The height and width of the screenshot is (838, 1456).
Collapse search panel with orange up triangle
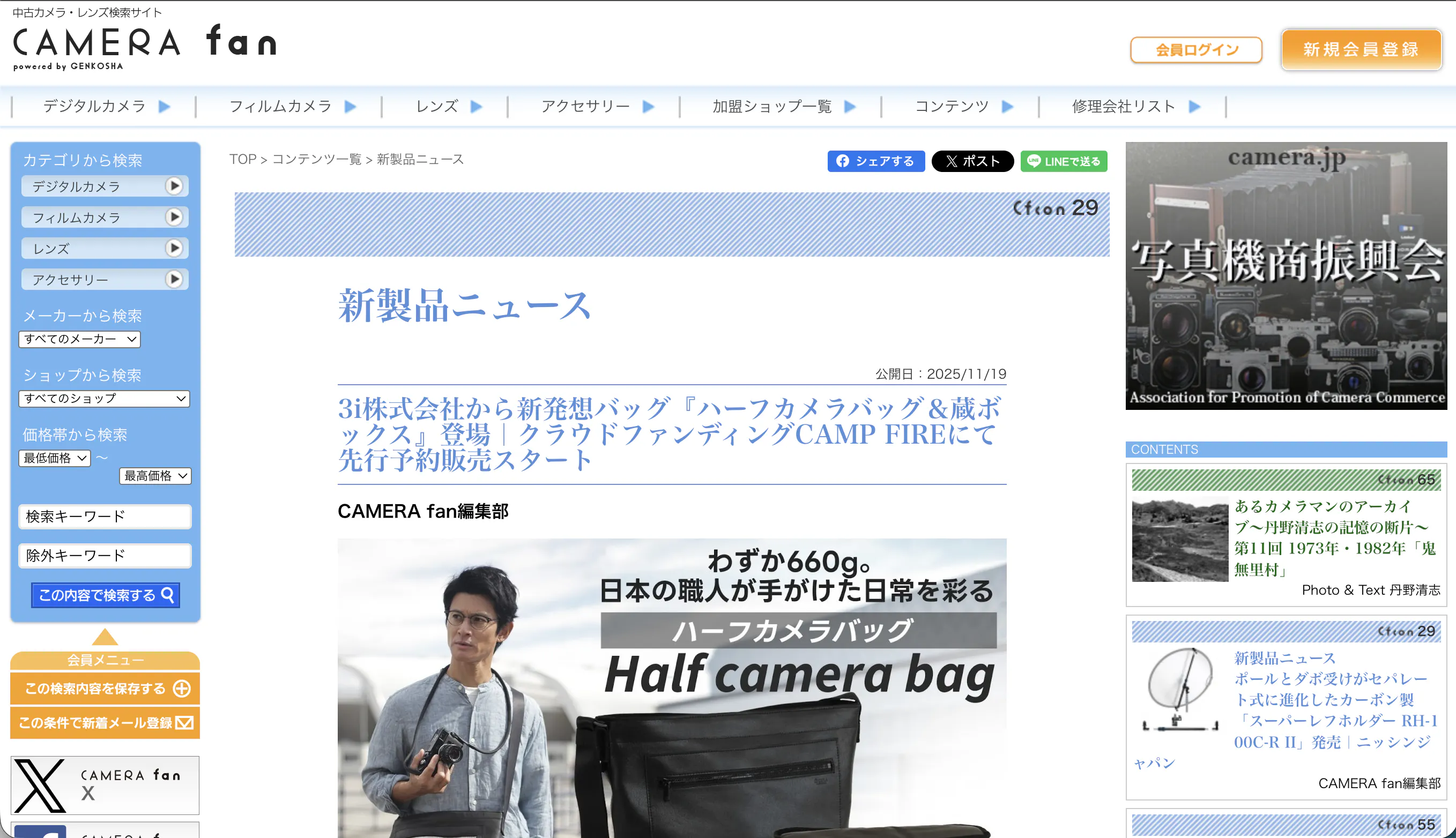105,637
